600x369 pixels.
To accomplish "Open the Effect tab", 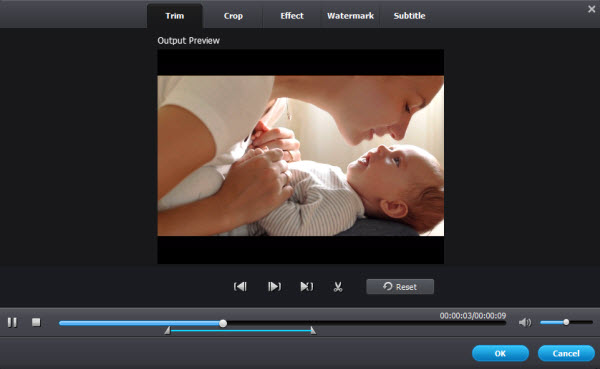I will (292, 16).
